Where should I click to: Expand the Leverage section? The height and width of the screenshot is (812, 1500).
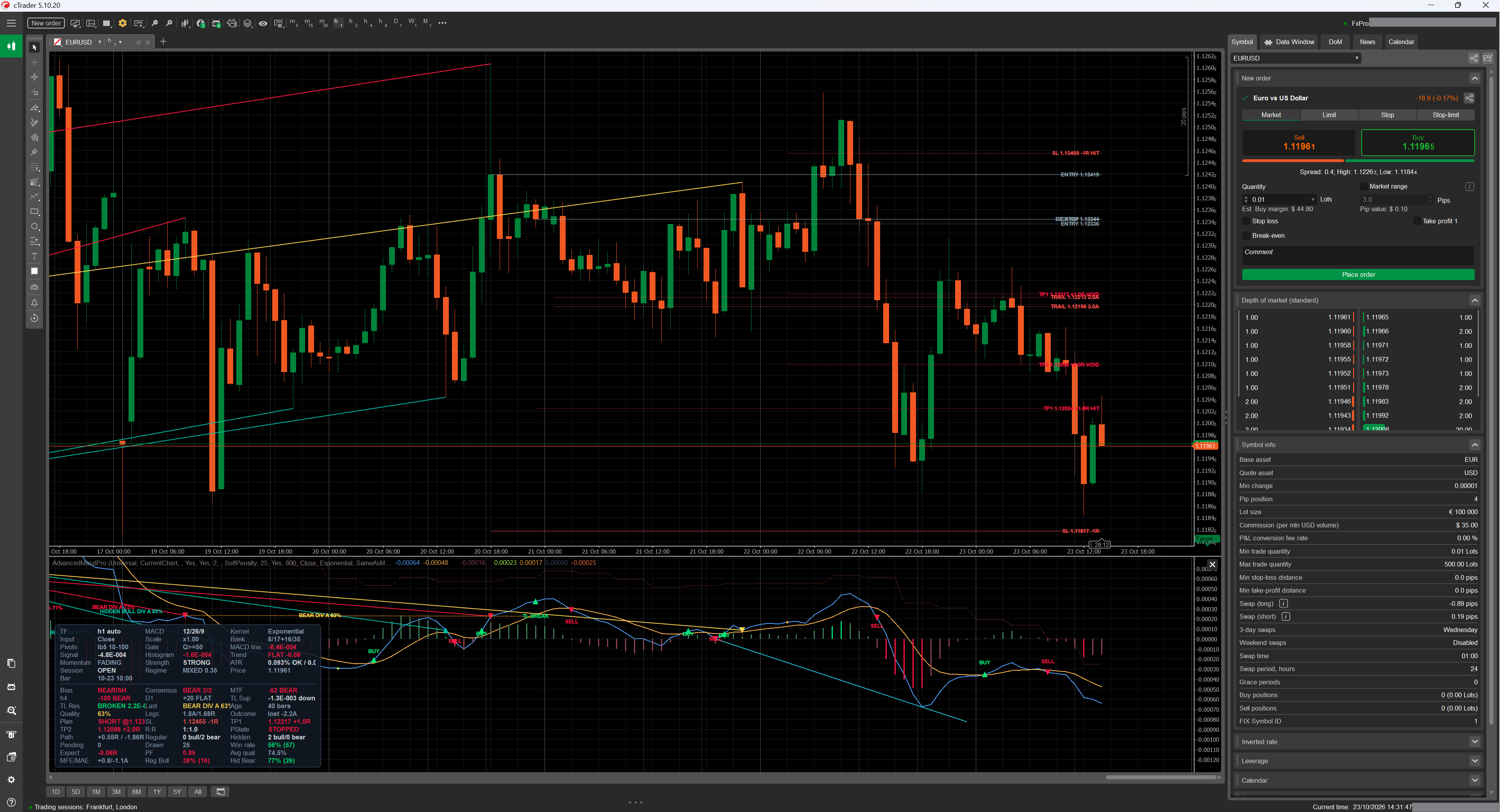(x=1474, y=761)
